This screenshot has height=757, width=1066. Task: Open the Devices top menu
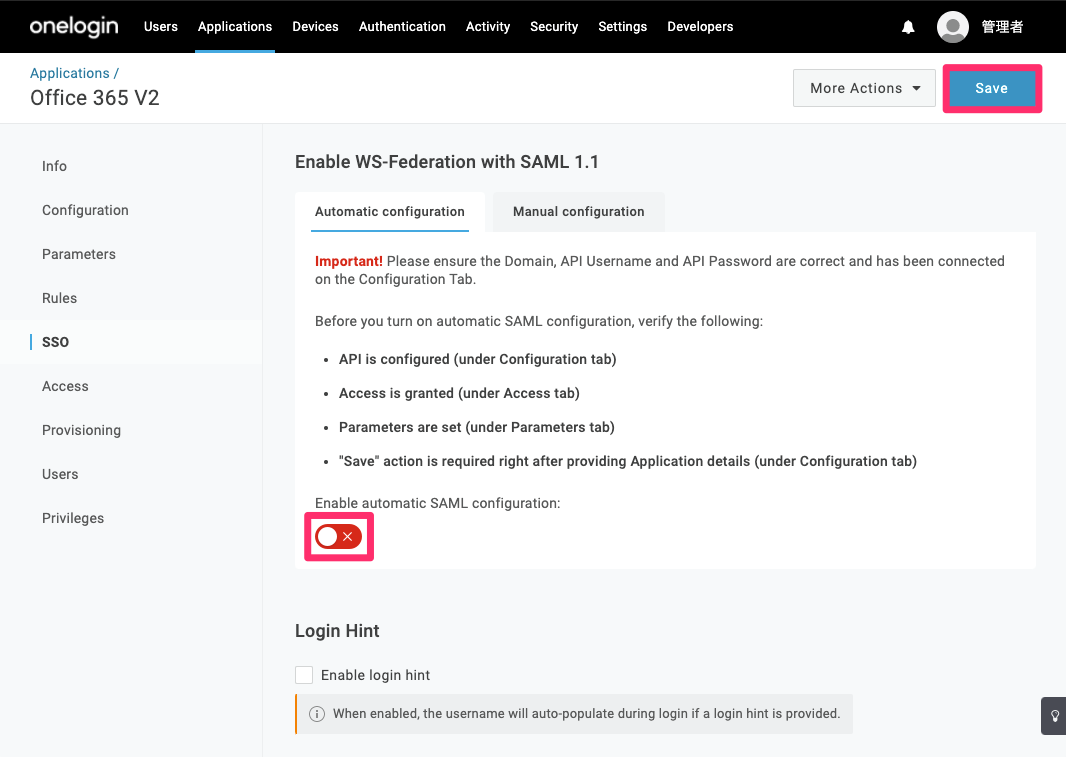tap(315, 27)
